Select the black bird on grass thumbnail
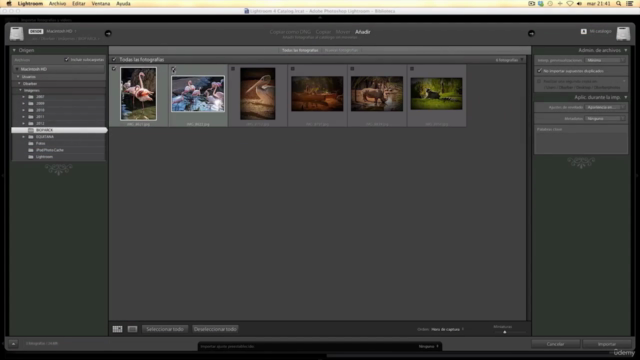 pyautogui.click(x=436, y=94)
